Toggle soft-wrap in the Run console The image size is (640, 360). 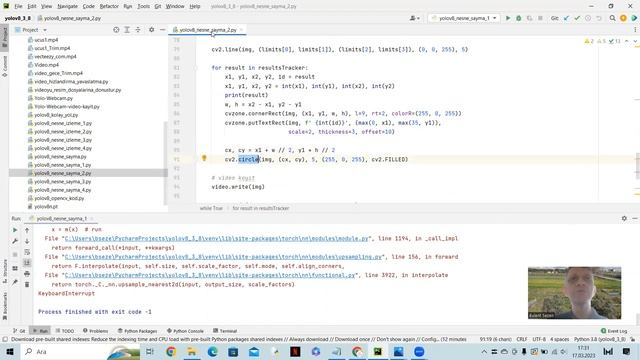27,252
